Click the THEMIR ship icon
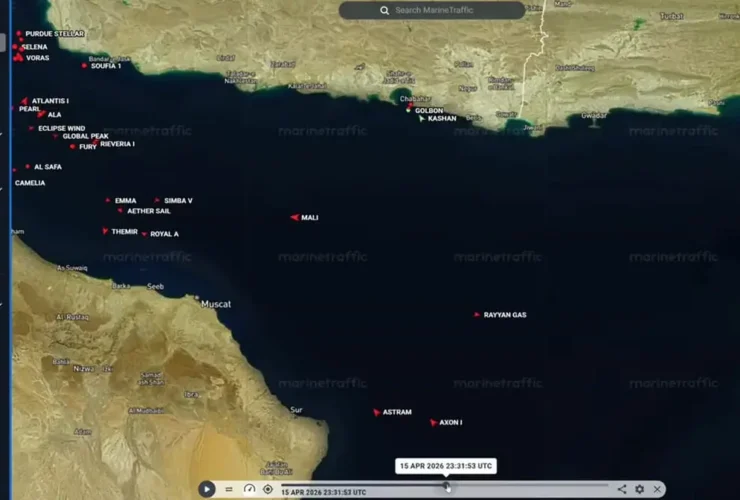This screenshot has height=500, width=740. [105, 231]
